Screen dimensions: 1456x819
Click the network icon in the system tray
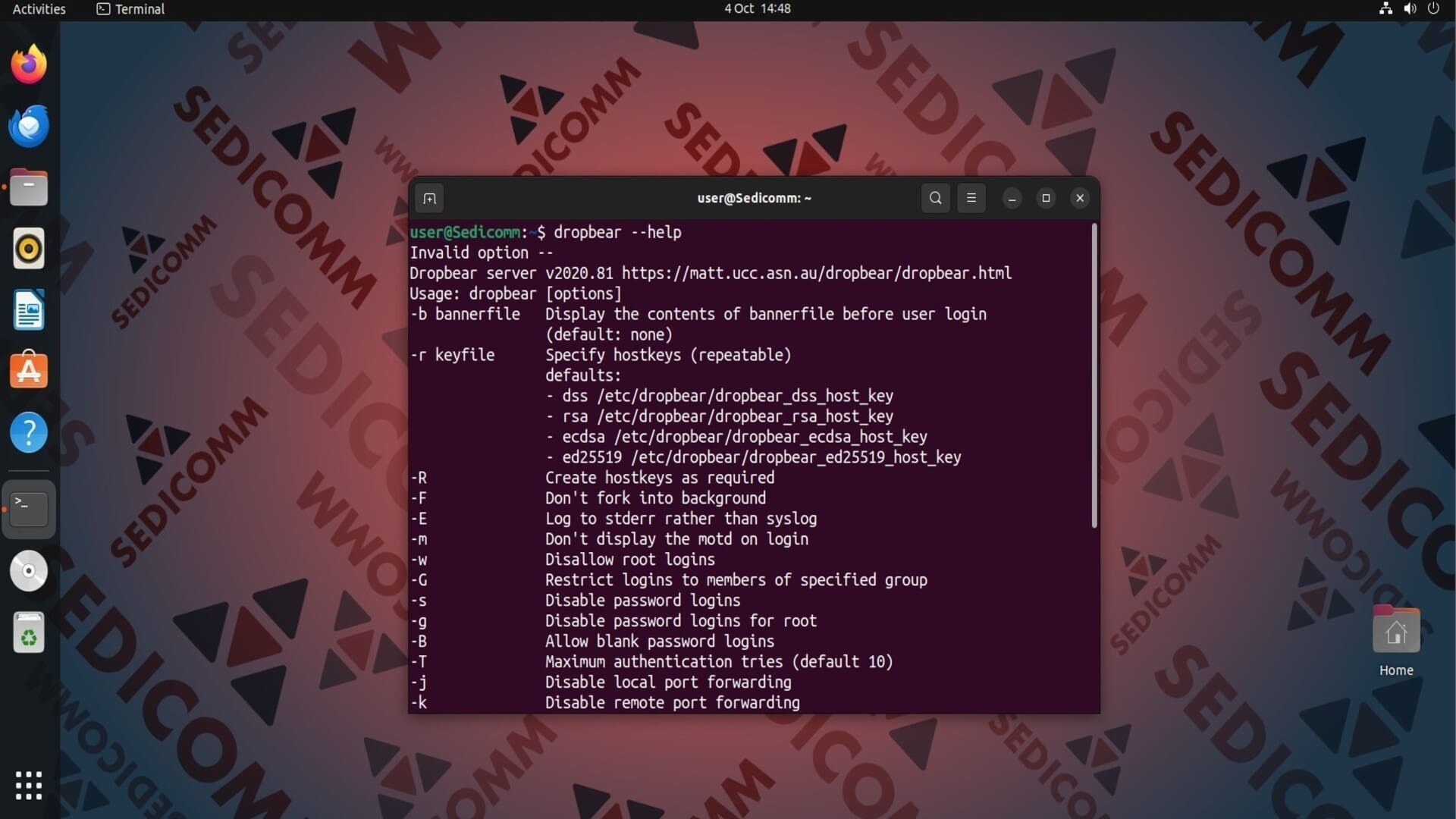[1385, 9]
